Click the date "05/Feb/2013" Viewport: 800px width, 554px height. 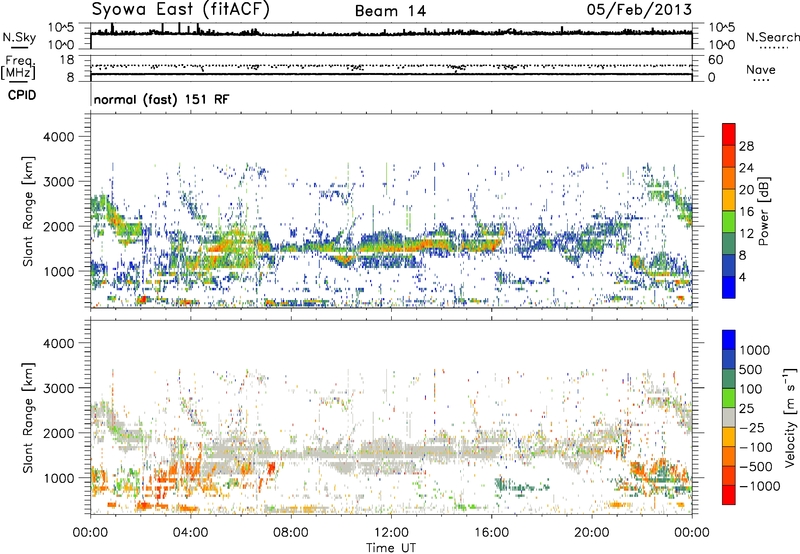(x=639, y=9)
